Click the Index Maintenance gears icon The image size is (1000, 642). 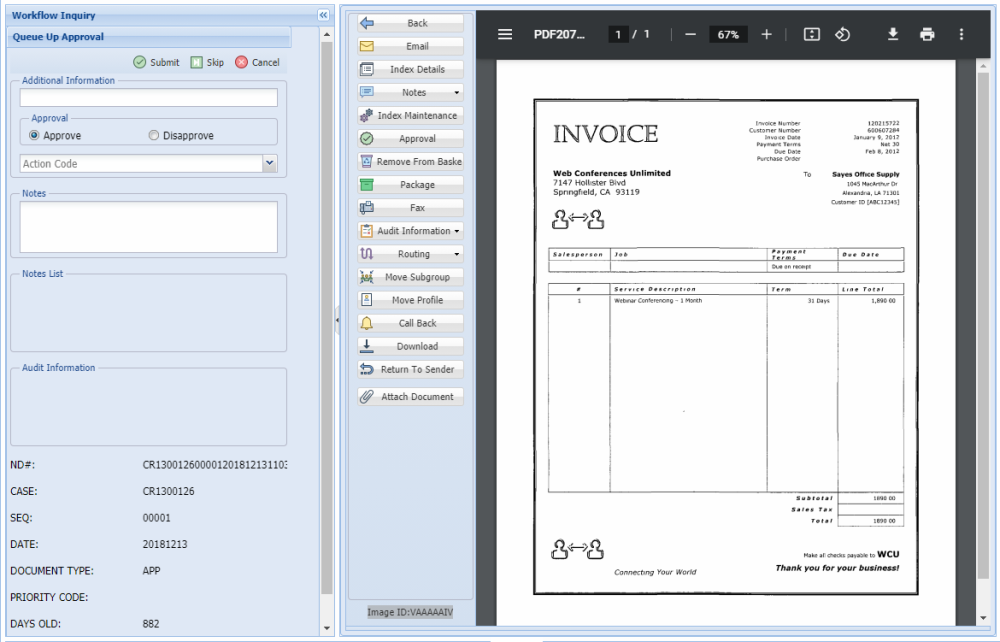click(x=367, y=115)
